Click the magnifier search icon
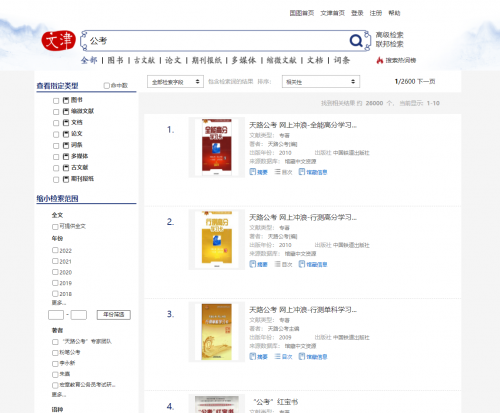500x413 pixels. click(x=356, y=41)
